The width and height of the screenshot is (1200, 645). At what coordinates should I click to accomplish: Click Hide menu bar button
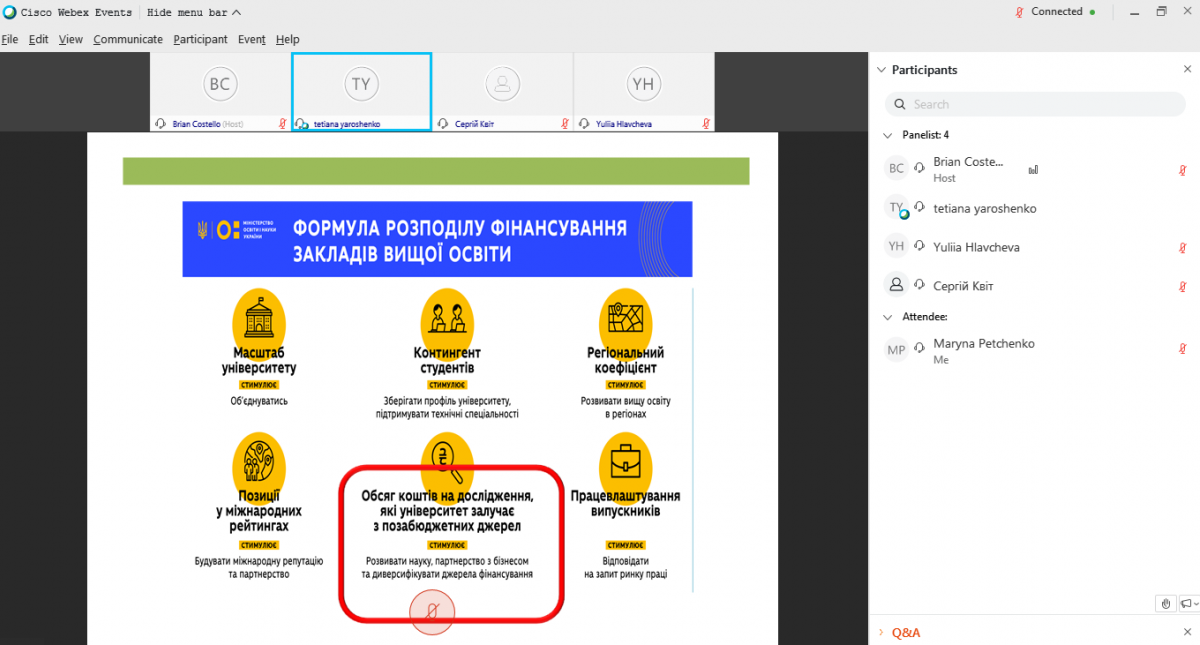(193, 13)
